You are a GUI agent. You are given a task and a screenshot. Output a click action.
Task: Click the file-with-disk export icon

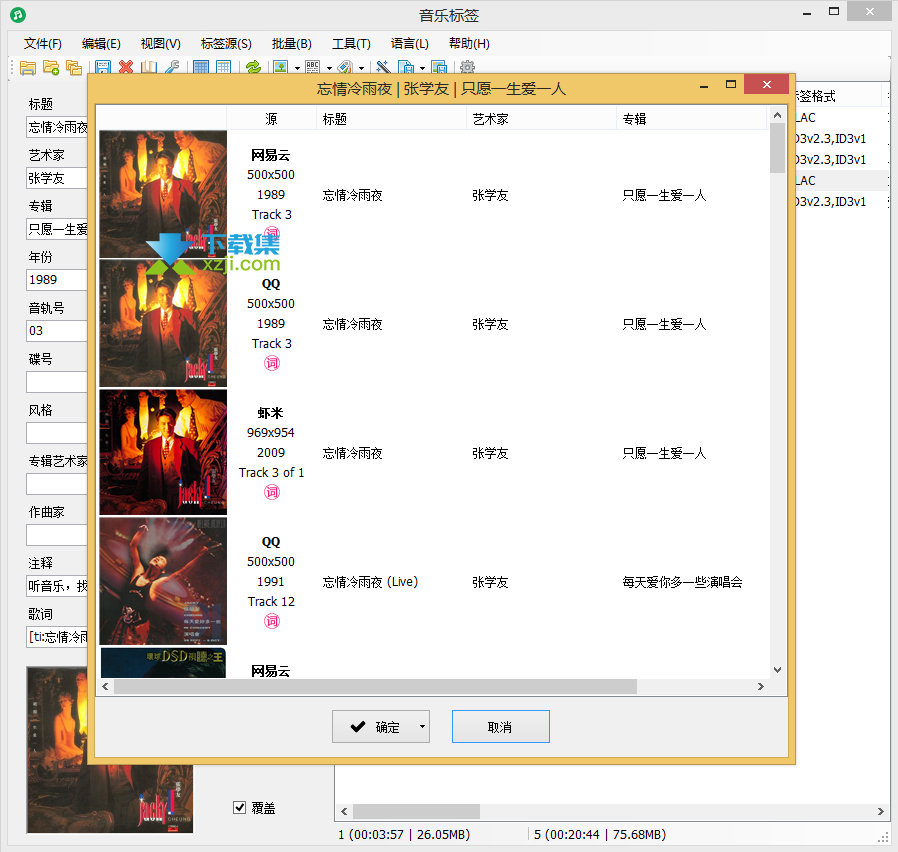(406, 68)
